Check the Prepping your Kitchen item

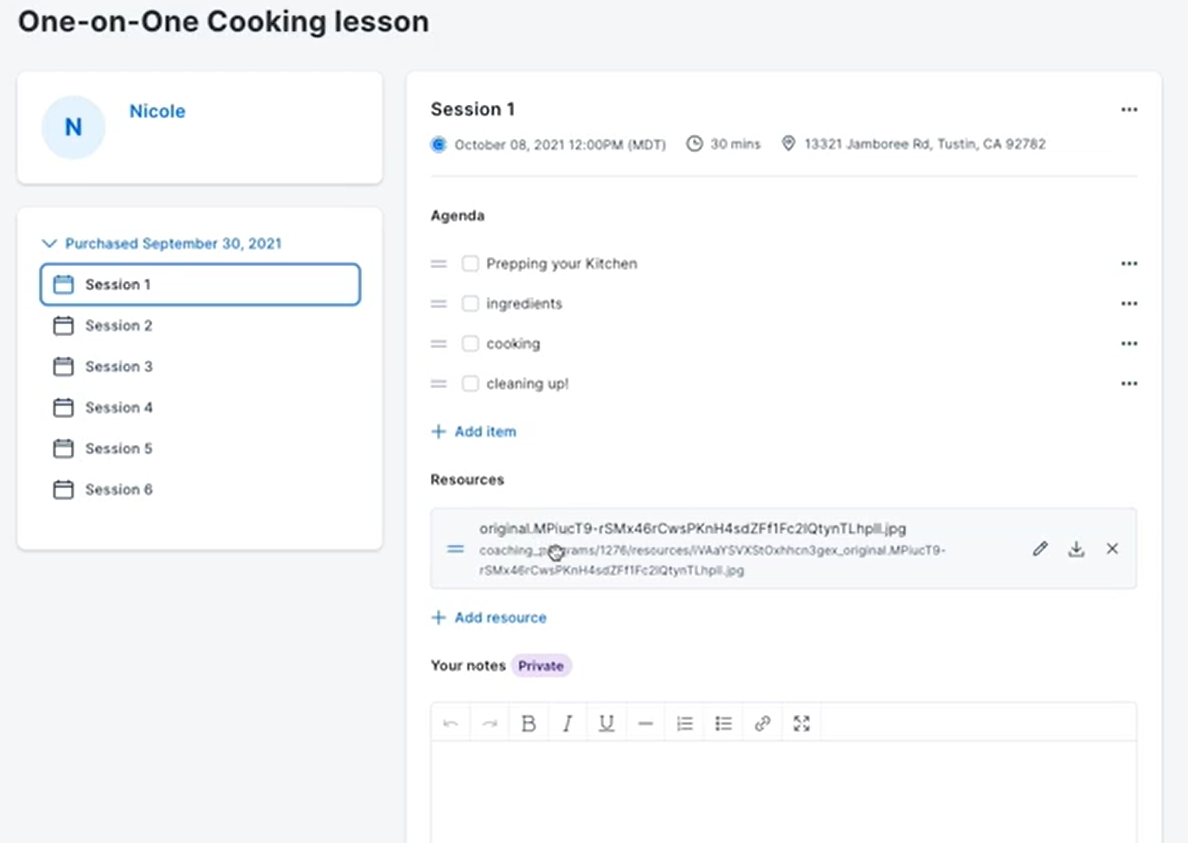click(470, 264)
